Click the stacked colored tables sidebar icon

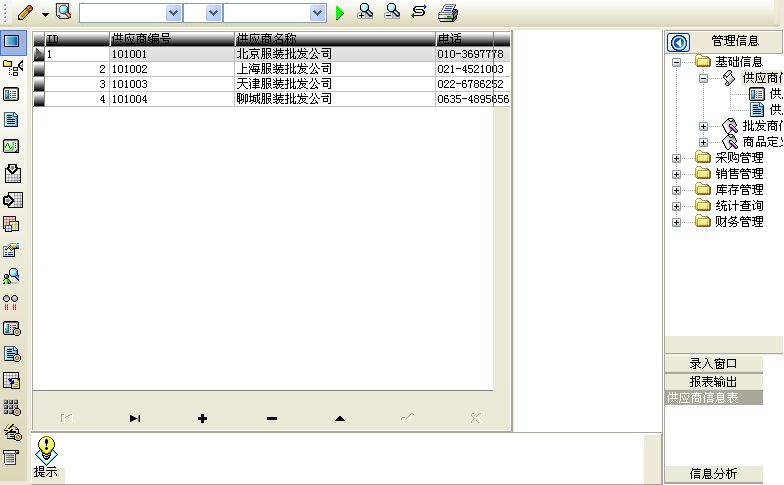click(x=12, y=224)
